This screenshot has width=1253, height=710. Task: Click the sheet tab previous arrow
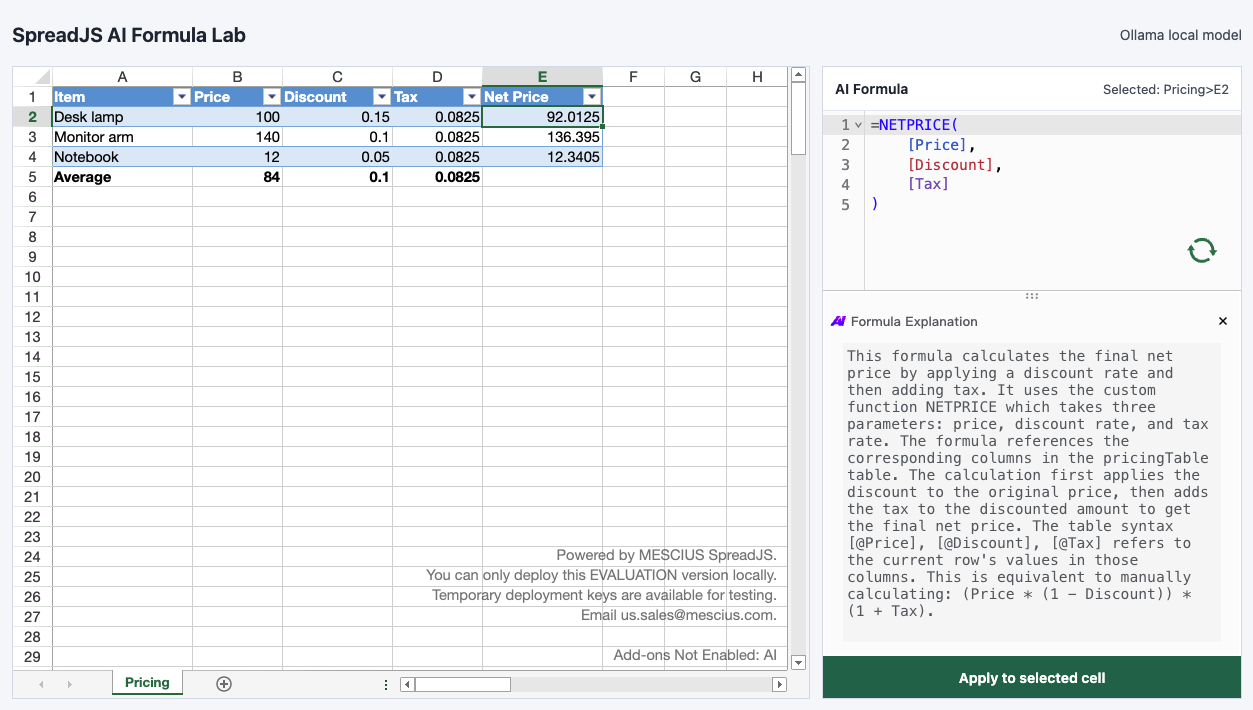click(41, 684)
